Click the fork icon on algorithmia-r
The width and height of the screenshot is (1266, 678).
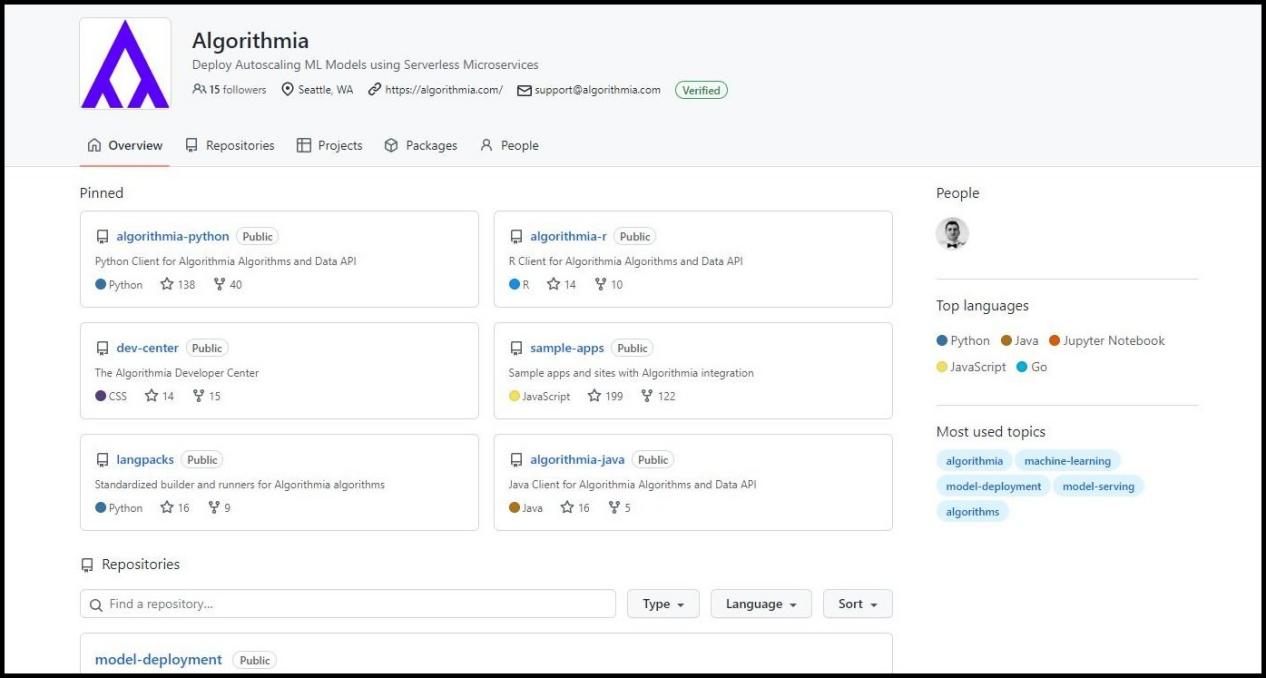[600, 284]
